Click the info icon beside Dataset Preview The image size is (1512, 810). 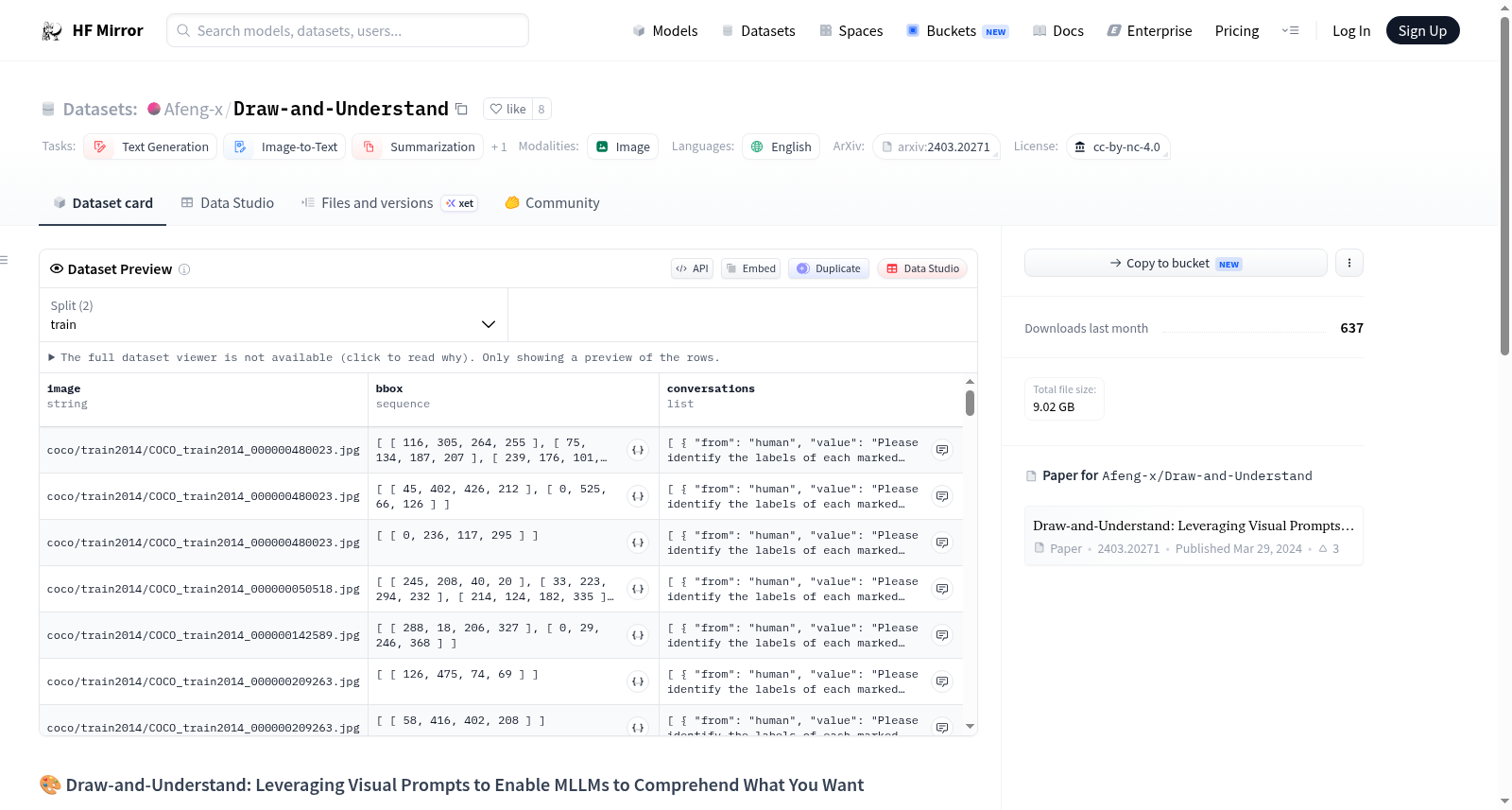(x=184, y=269)
